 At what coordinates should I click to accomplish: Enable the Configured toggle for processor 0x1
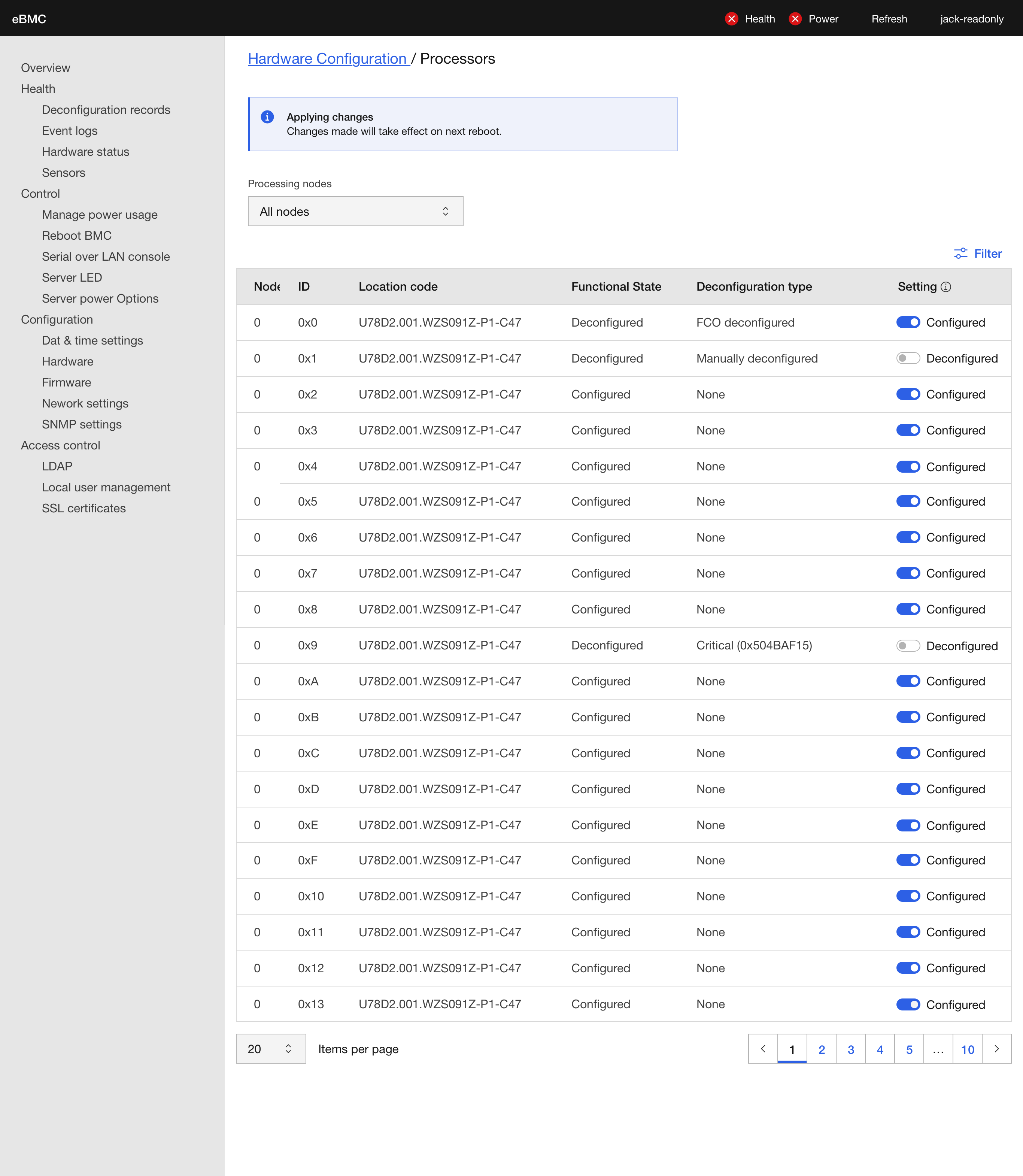pos(908,358)
